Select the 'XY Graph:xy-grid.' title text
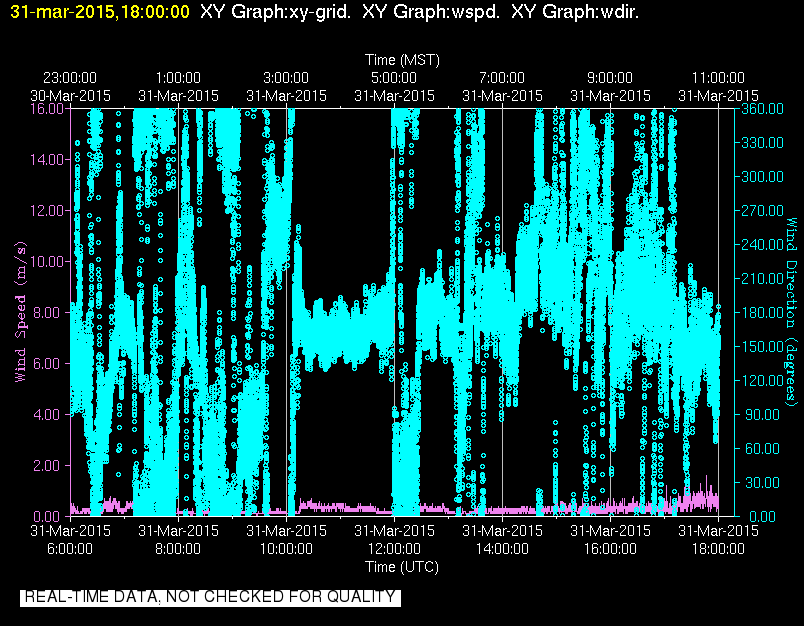Screen dimensions: 804x626 pyautogui.click(x=275, y=11)
